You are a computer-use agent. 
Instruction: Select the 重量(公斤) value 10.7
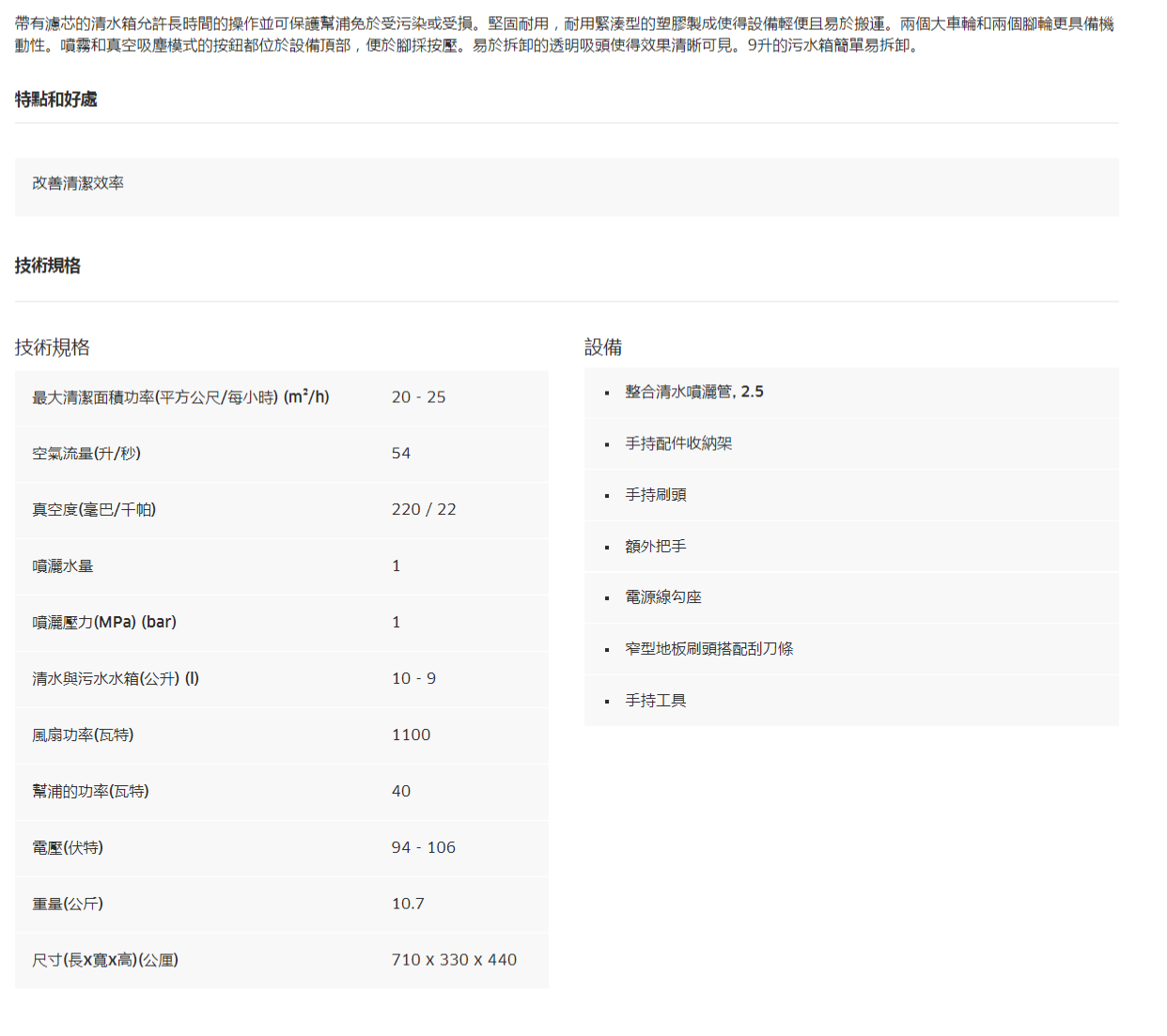click(408, 904)
